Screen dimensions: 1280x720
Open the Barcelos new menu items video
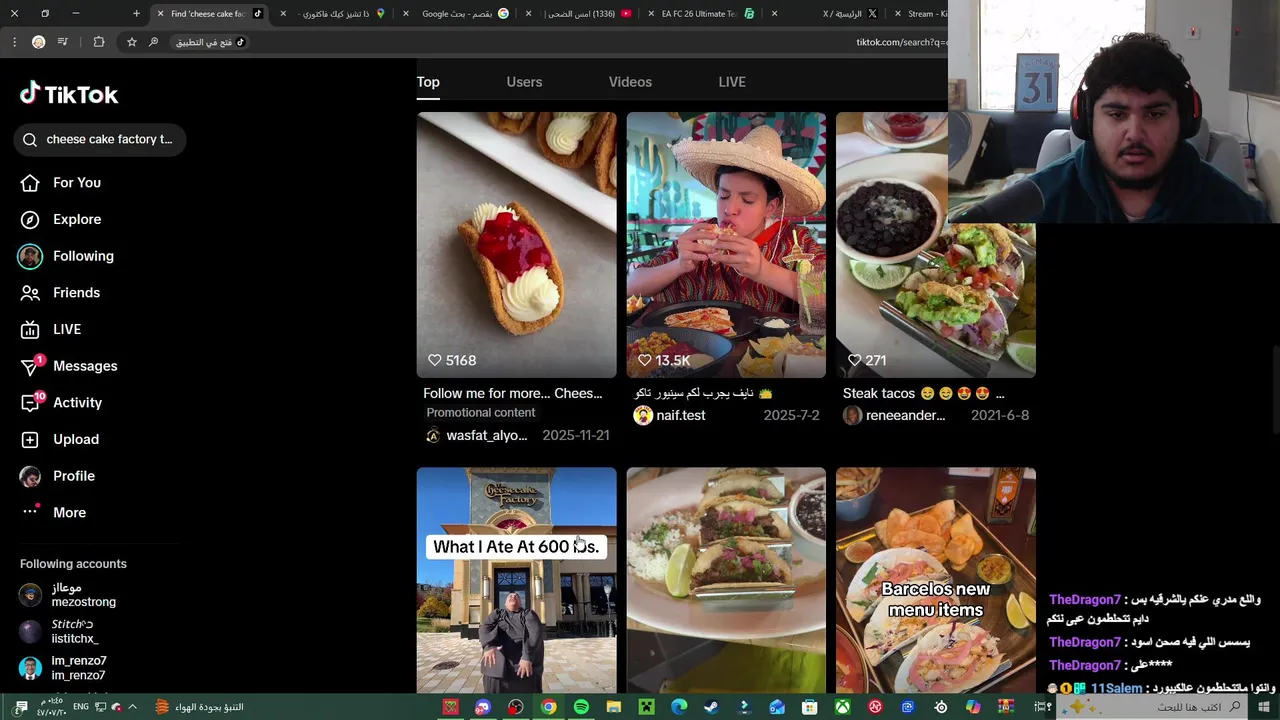point(935,580)
